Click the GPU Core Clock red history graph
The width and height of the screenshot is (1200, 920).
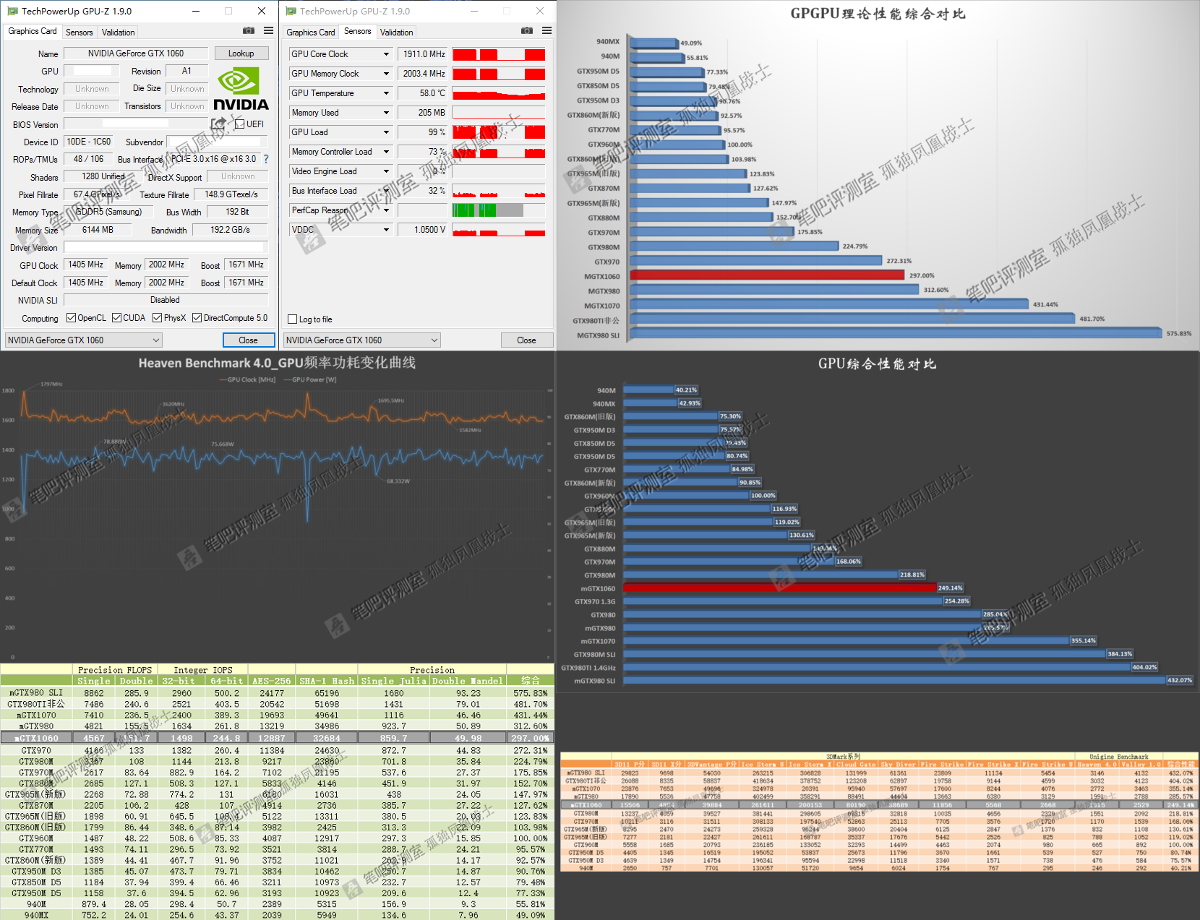click(x=499, y=54)
